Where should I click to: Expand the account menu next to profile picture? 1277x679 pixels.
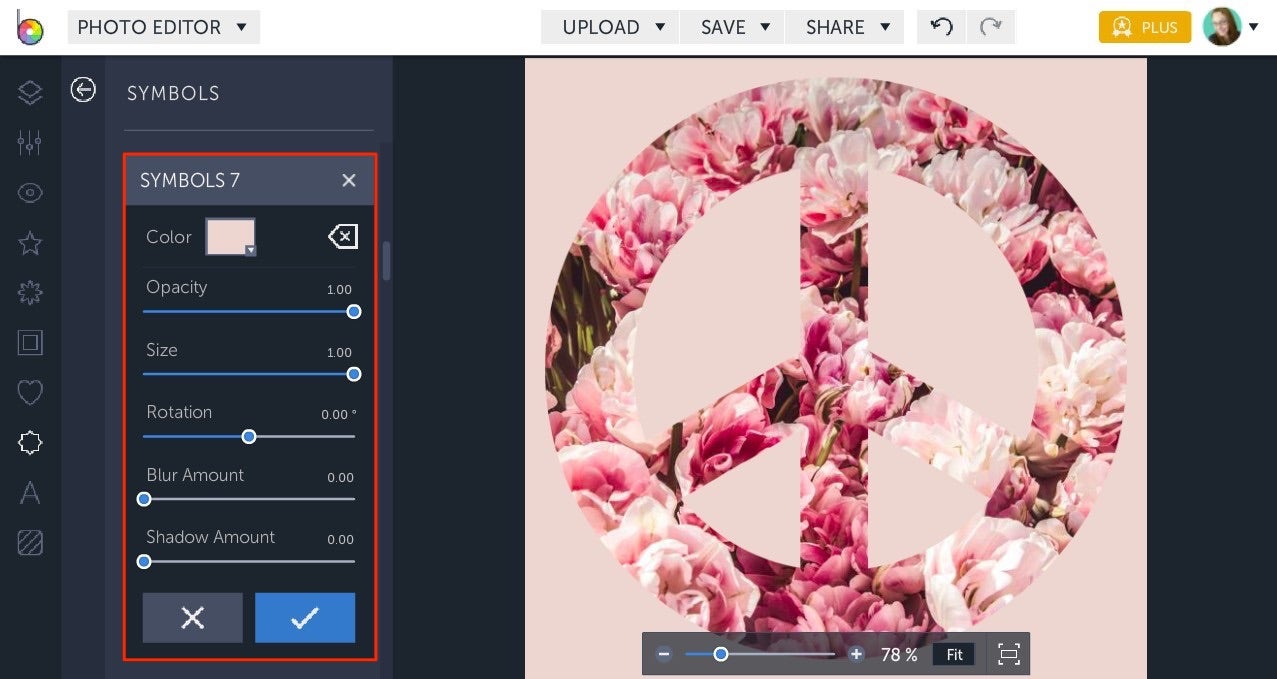pyautogui.click(x=1253, y=27)
